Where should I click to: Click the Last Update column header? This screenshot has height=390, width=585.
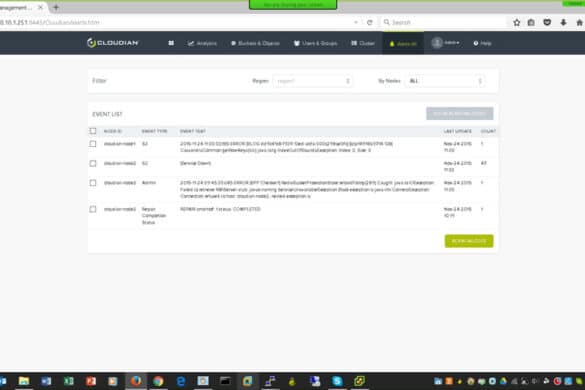click(457, 131)
